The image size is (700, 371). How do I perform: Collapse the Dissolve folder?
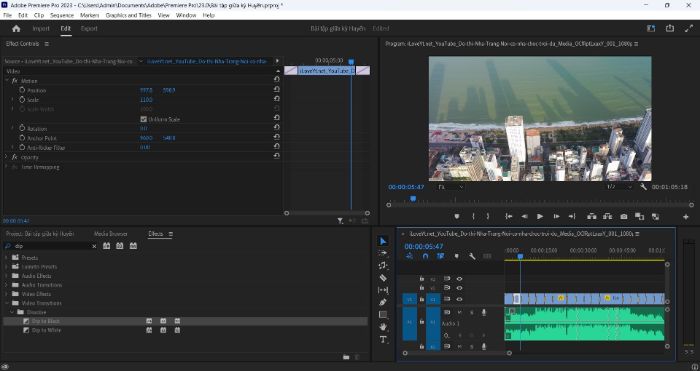(12, 312)
